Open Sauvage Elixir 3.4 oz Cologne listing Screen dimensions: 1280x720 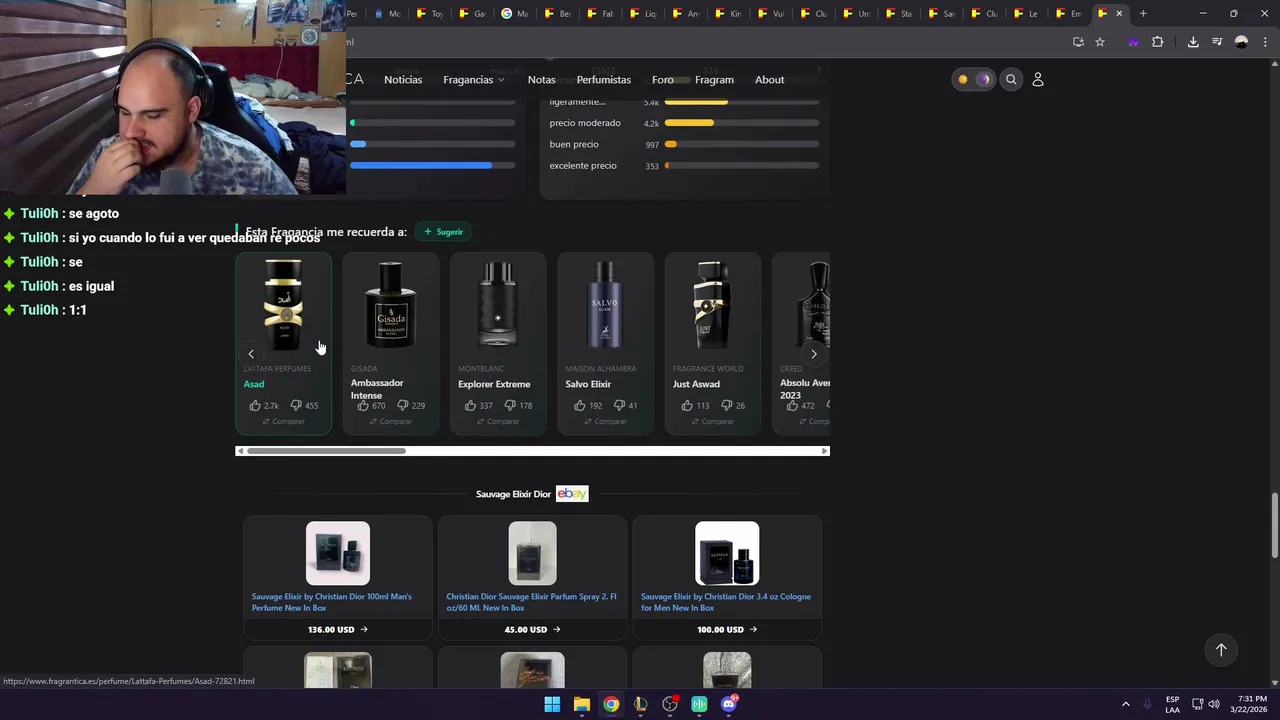(726, 602)
